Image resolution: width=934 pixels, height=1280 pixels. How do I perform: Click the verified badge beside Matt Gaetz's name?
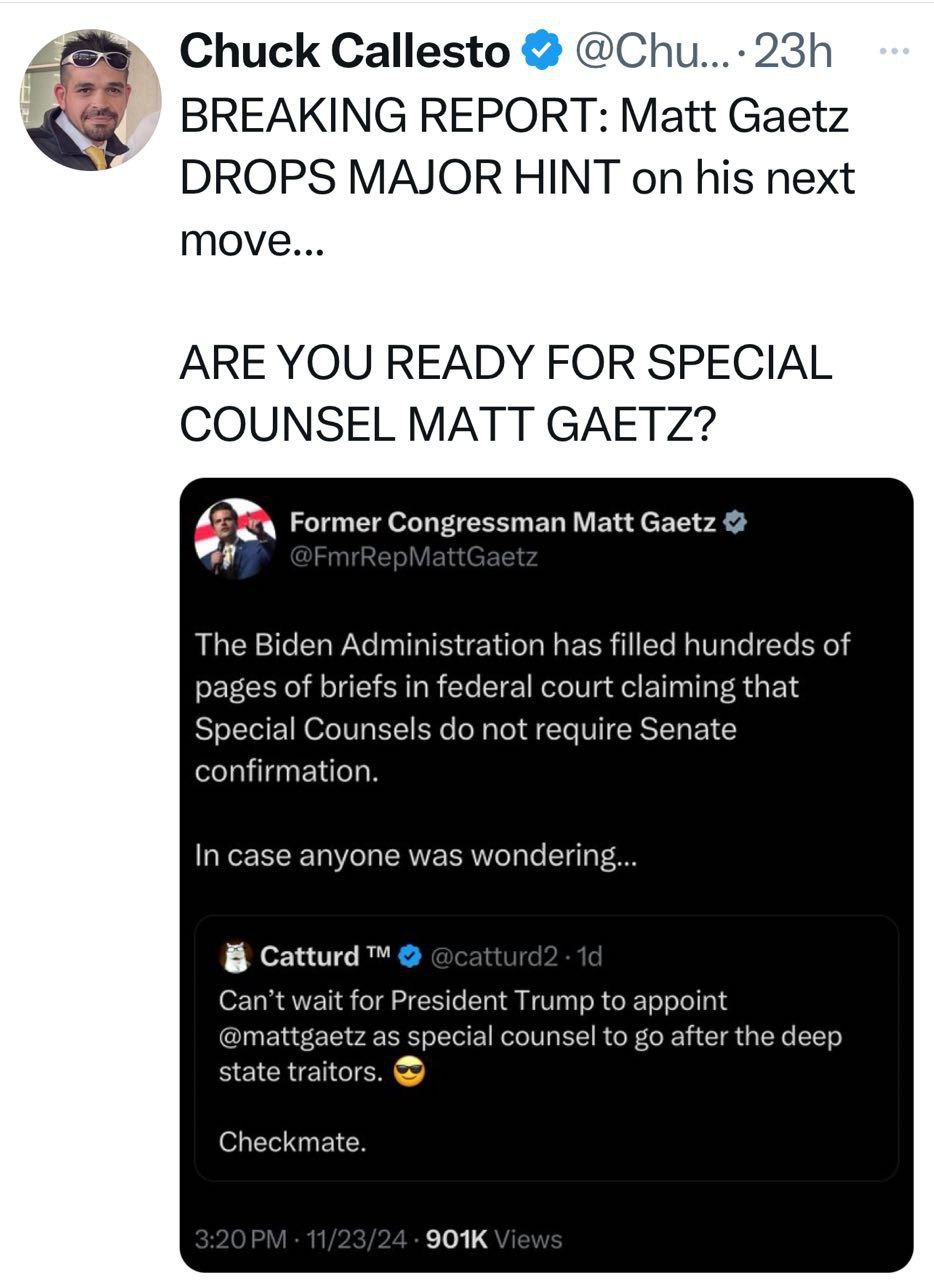737,522
